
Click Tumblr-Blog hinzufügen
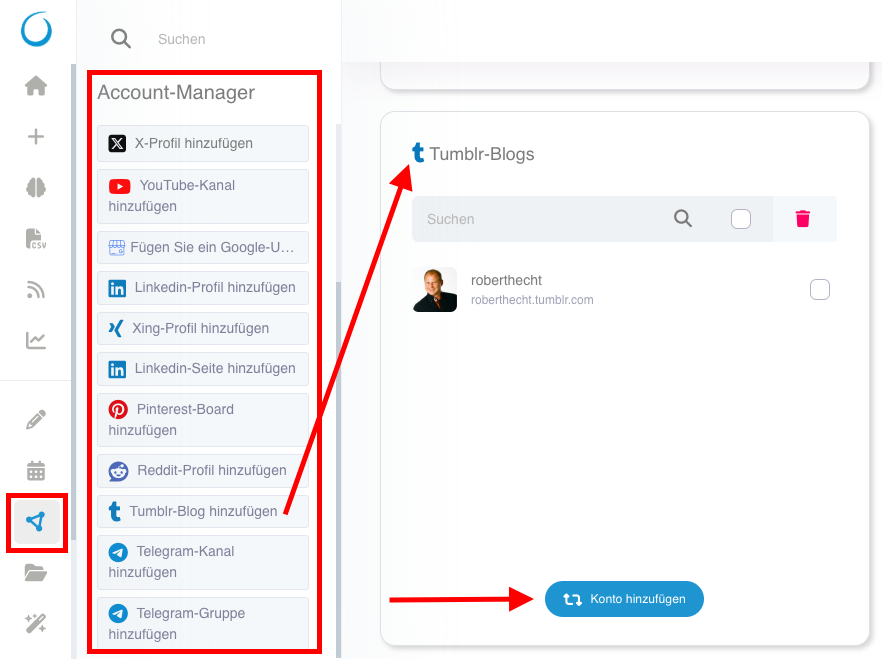(x=202, y=511)
